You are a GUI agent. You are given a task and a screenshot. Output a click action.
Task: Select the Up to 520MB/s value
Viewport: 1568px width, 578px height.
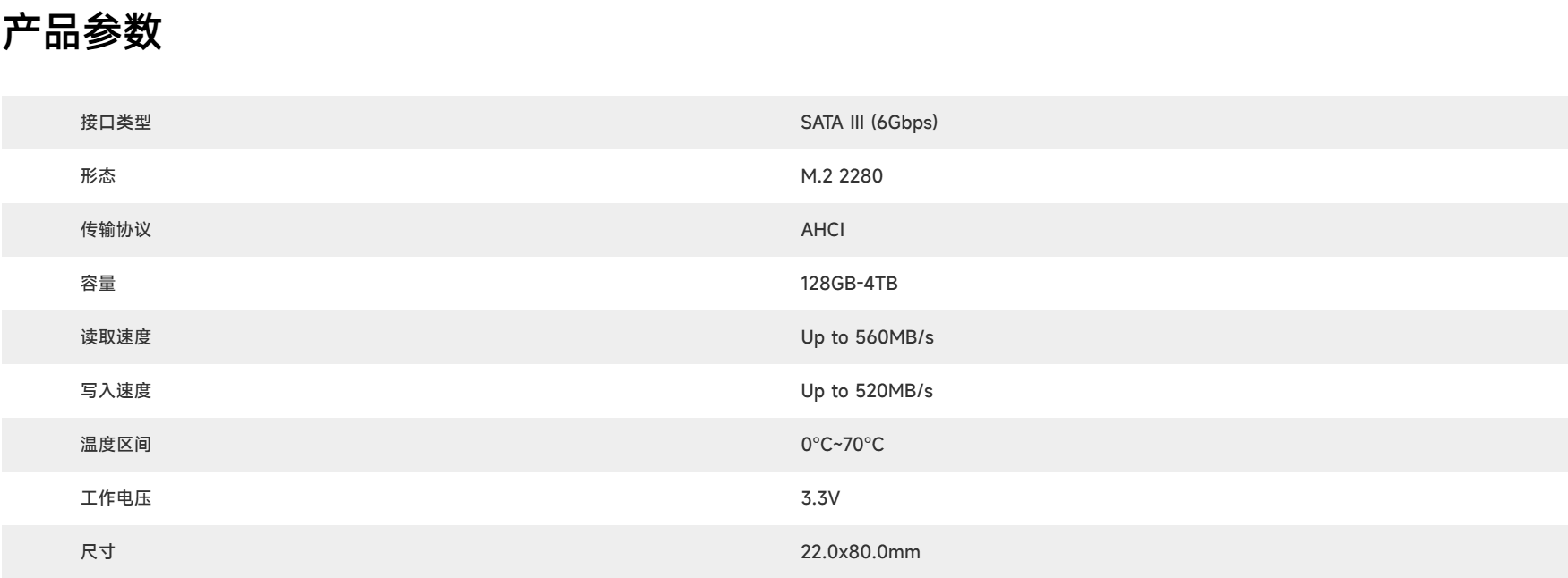click(x=866, y=391)
